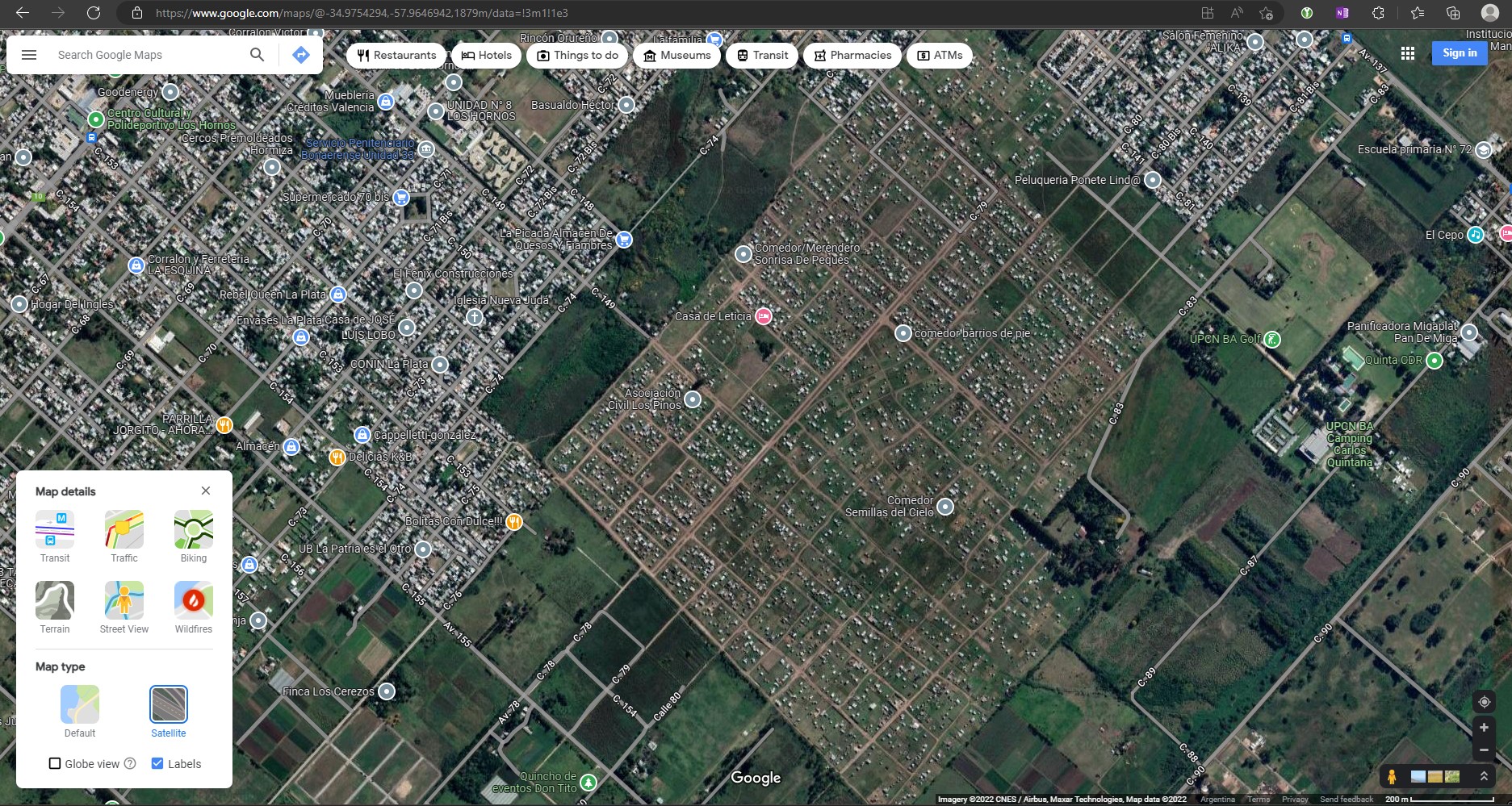Close the Map details panel
This screenshot has height=806, width=1512.
206,491
